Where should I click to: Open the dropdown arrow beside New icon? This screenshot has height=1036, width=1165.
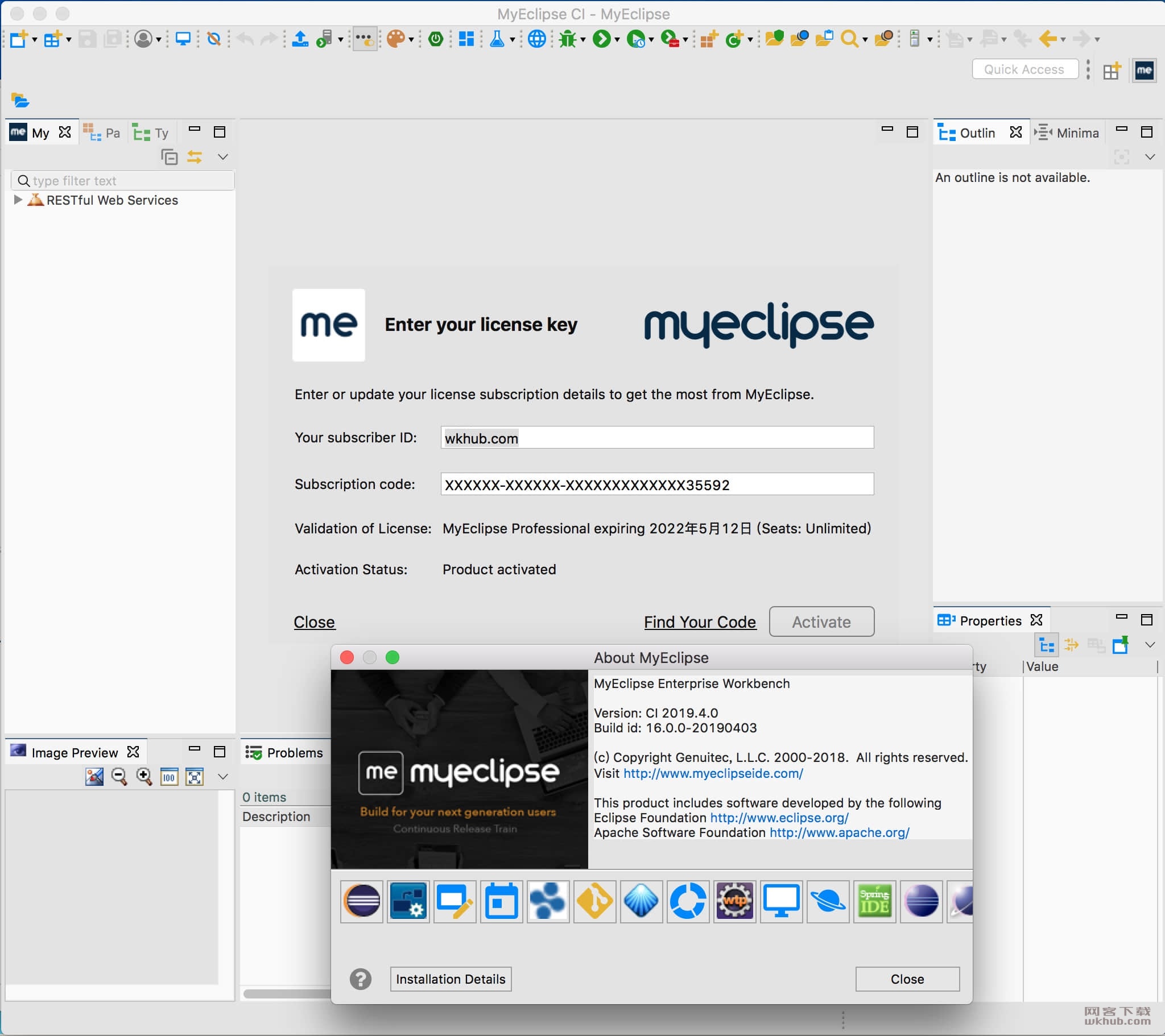tap(35, 40)
